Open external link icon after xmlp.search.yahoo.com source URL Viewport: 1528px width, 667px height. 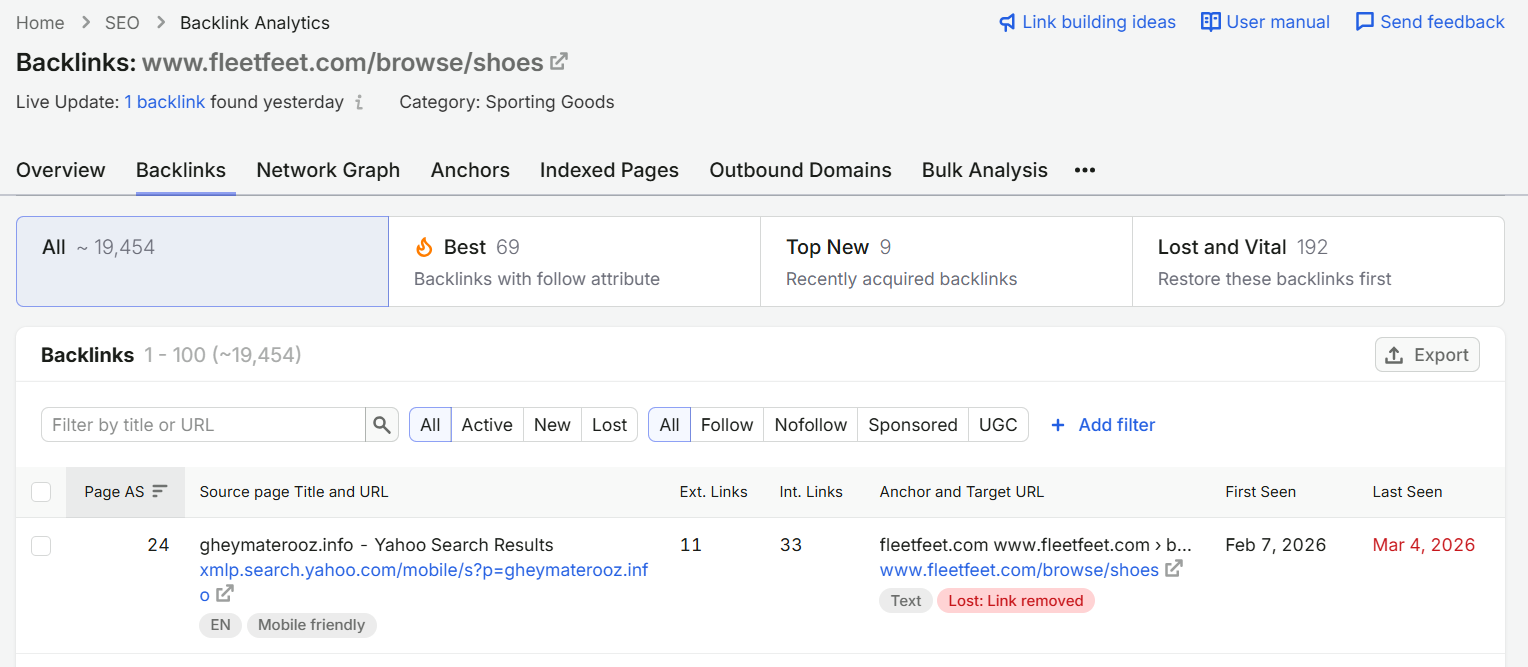[x=226, y=593]
